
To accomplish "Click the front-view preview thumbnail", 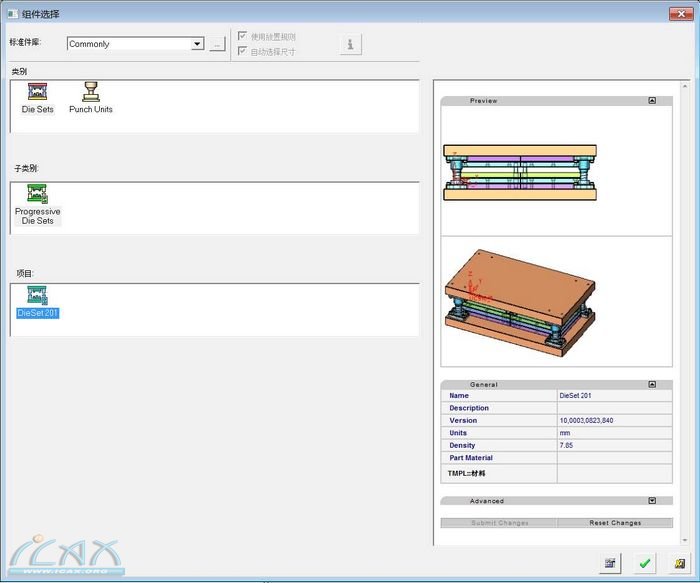I will tap(520, 172).
